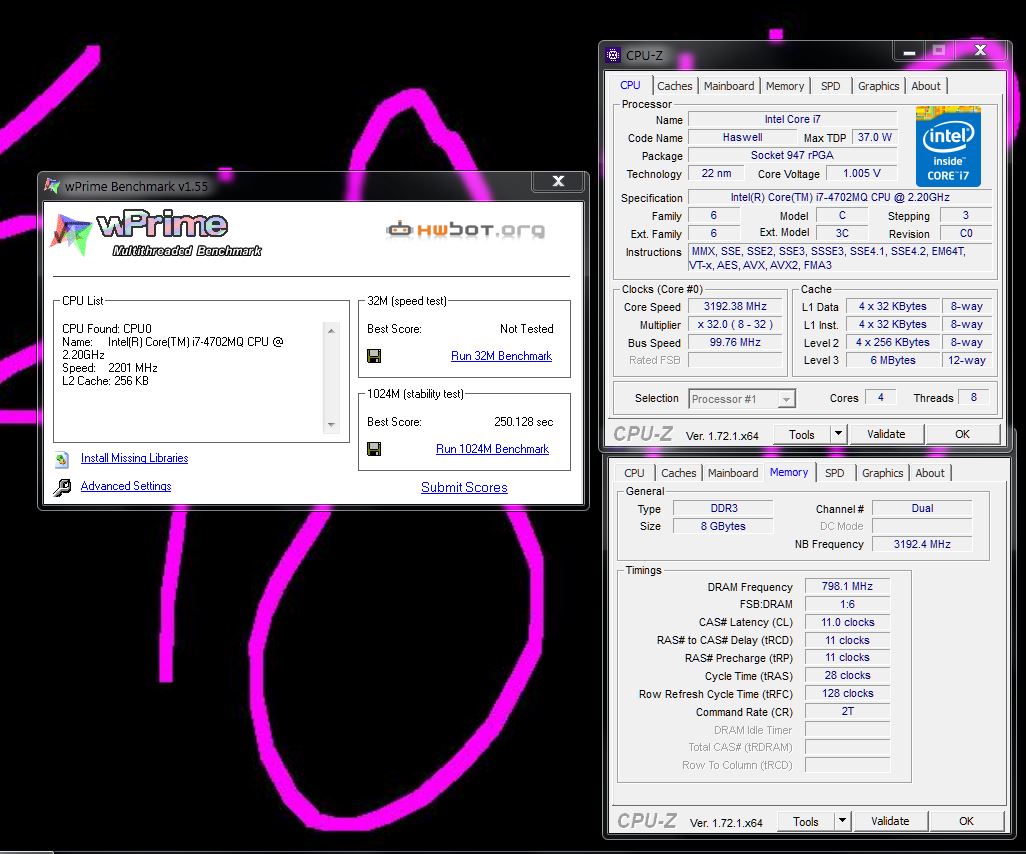
Task: Click Code Name value Haswell
Action: (742, 137)
